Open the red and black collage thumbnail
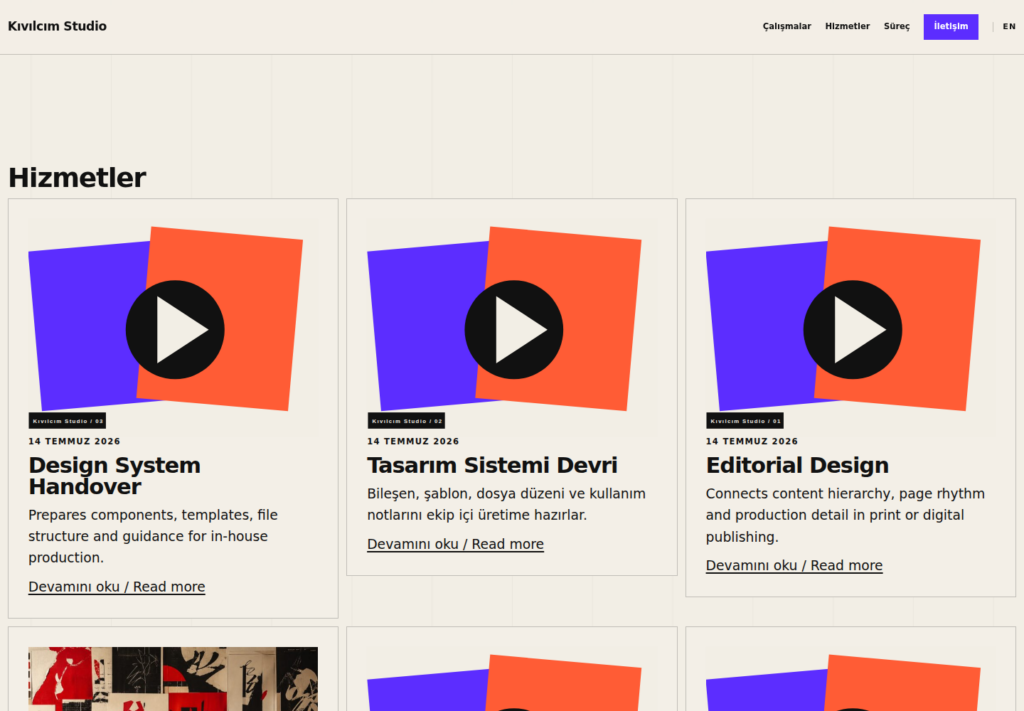This screenshot has height=711, width=1024. click(x=173, y=679)
